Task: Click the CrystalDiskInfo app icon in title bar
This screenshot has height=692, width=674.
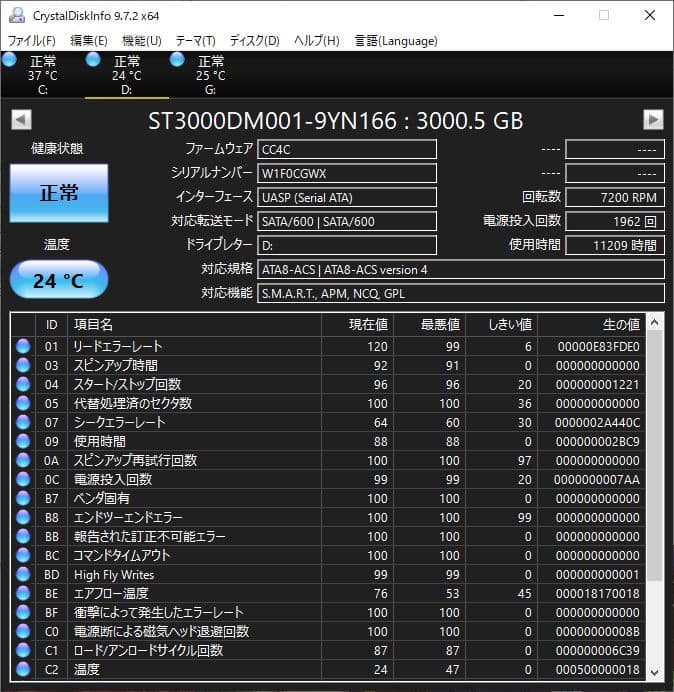Action: point(16,15)
